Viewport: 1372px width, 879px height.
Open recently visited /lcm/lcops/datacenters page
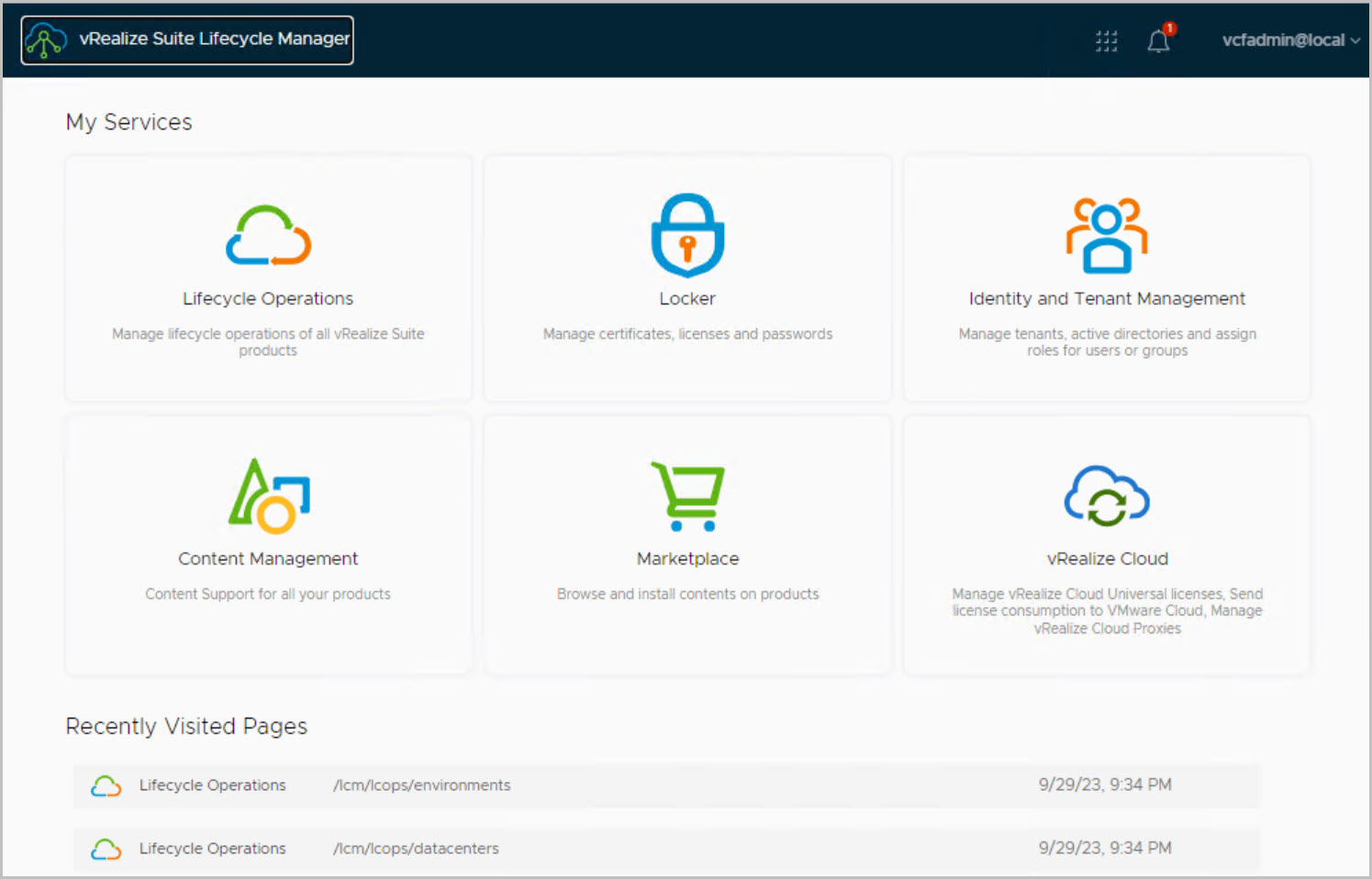coord(416,849)
